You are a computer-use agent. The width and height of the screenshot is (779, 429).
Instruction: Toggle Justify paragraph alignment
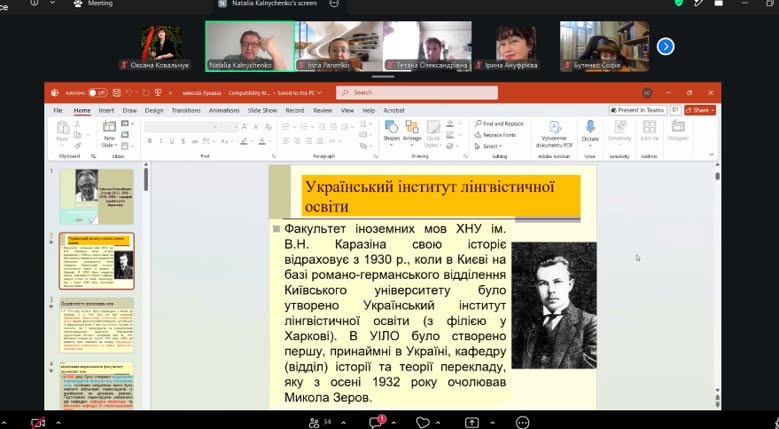[x=320, y=142]
